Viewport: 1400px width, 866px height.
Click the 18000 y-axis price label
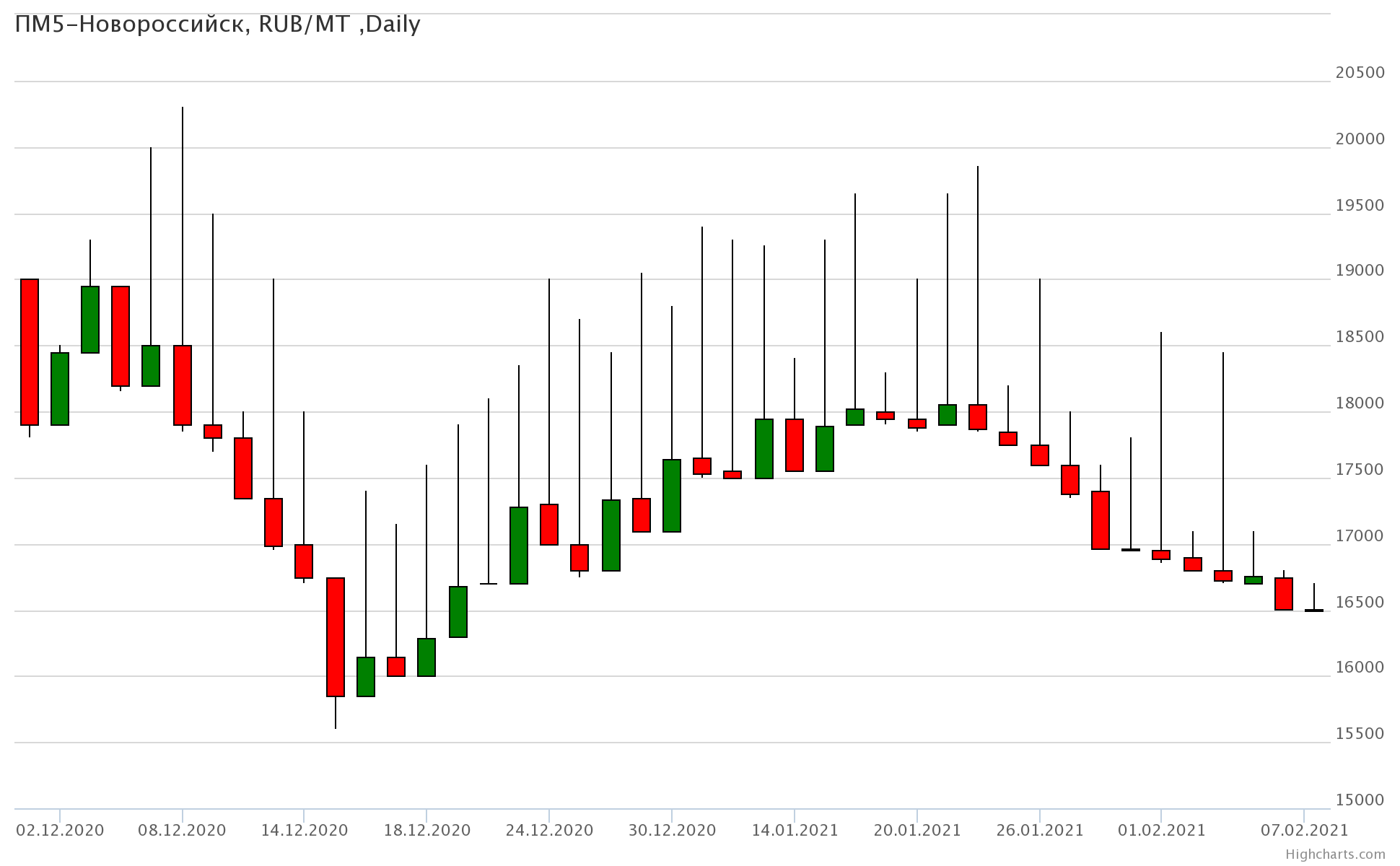pyautogui.click(x=1360, y=403)
